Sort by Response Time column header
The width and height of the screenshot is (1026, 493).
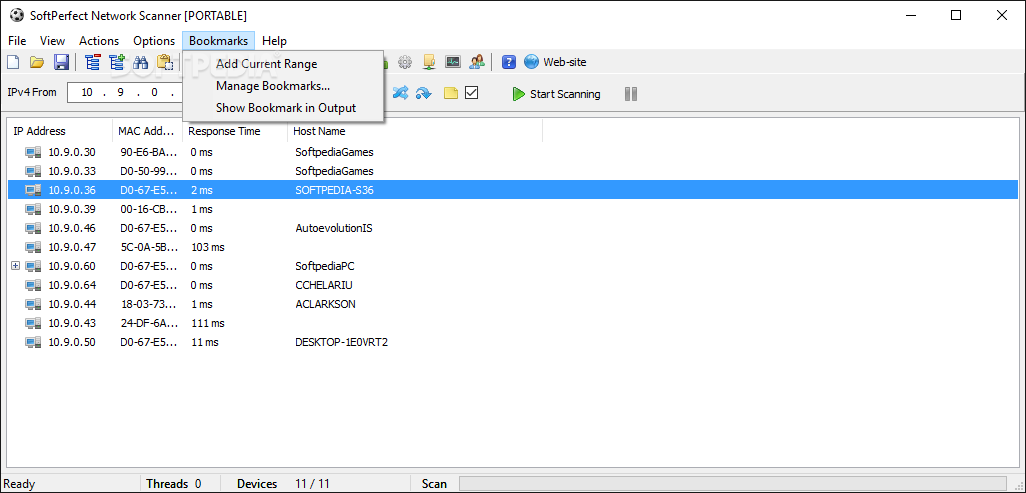(x=235, y=131)
